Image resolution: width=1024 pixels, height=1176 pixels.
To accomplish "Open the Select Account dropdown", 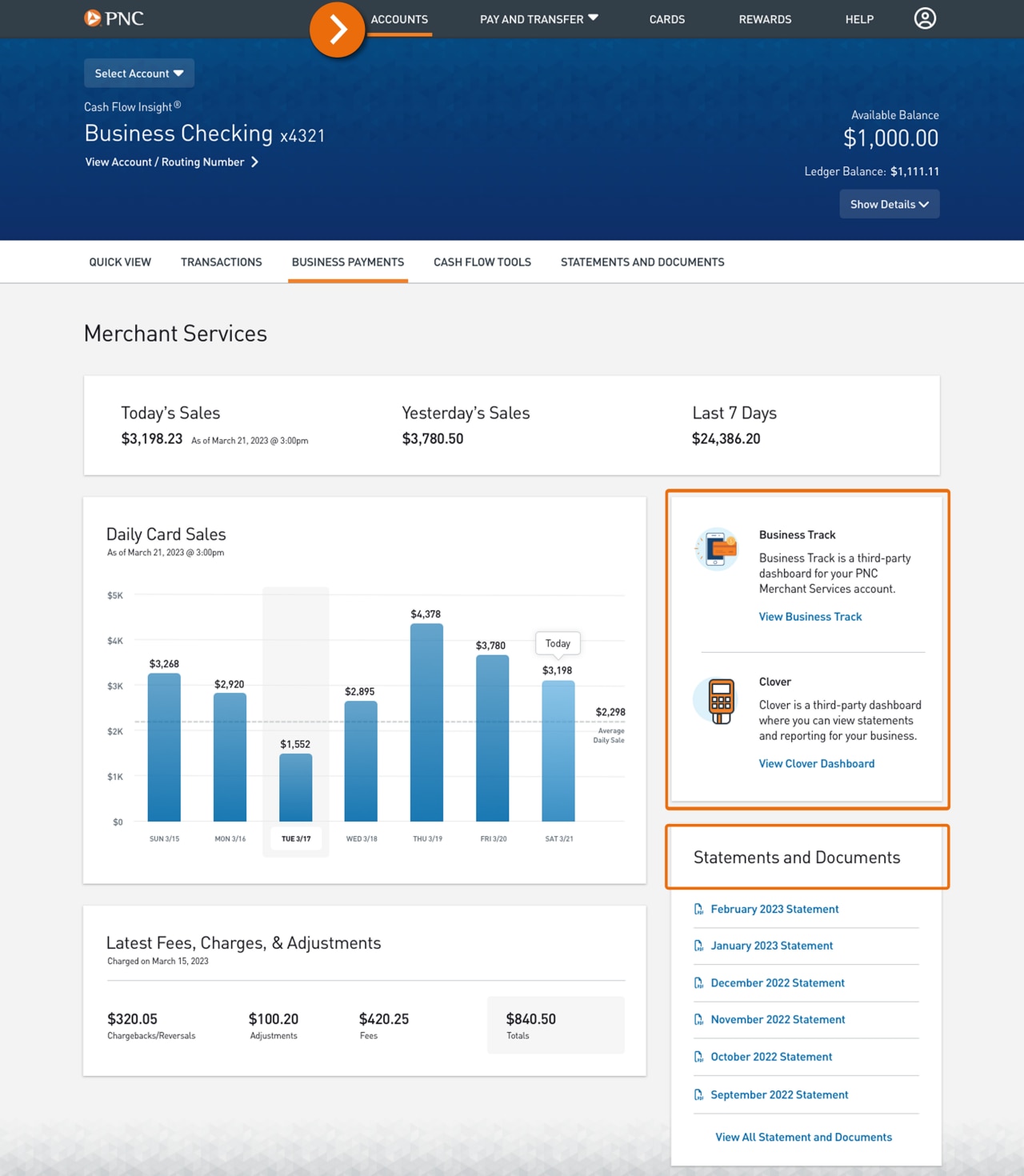I will tap(138, 73).
